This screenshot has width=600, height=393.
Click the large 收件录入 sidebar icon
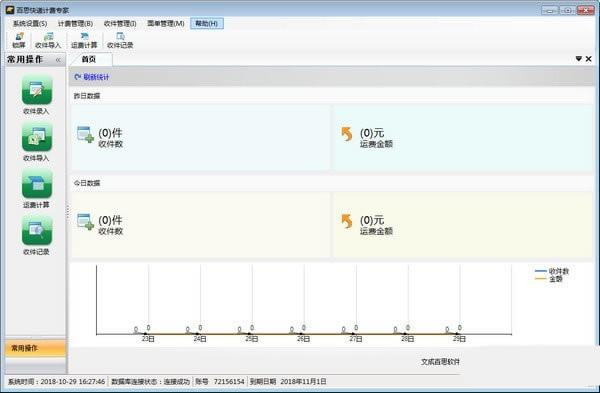coord(37,90)
